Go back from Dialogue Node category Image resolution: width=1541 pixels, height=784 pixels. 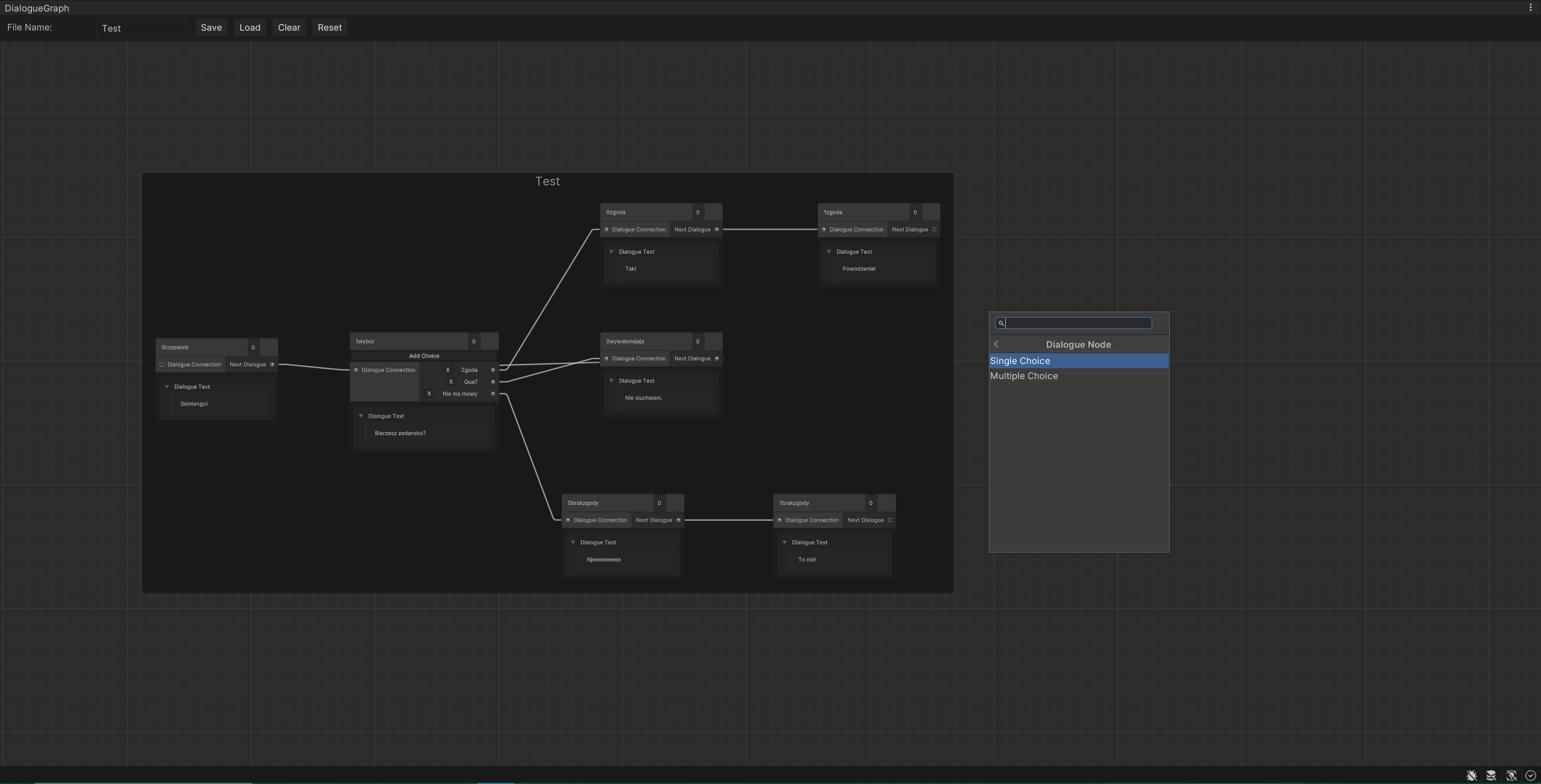coord(997,344)
